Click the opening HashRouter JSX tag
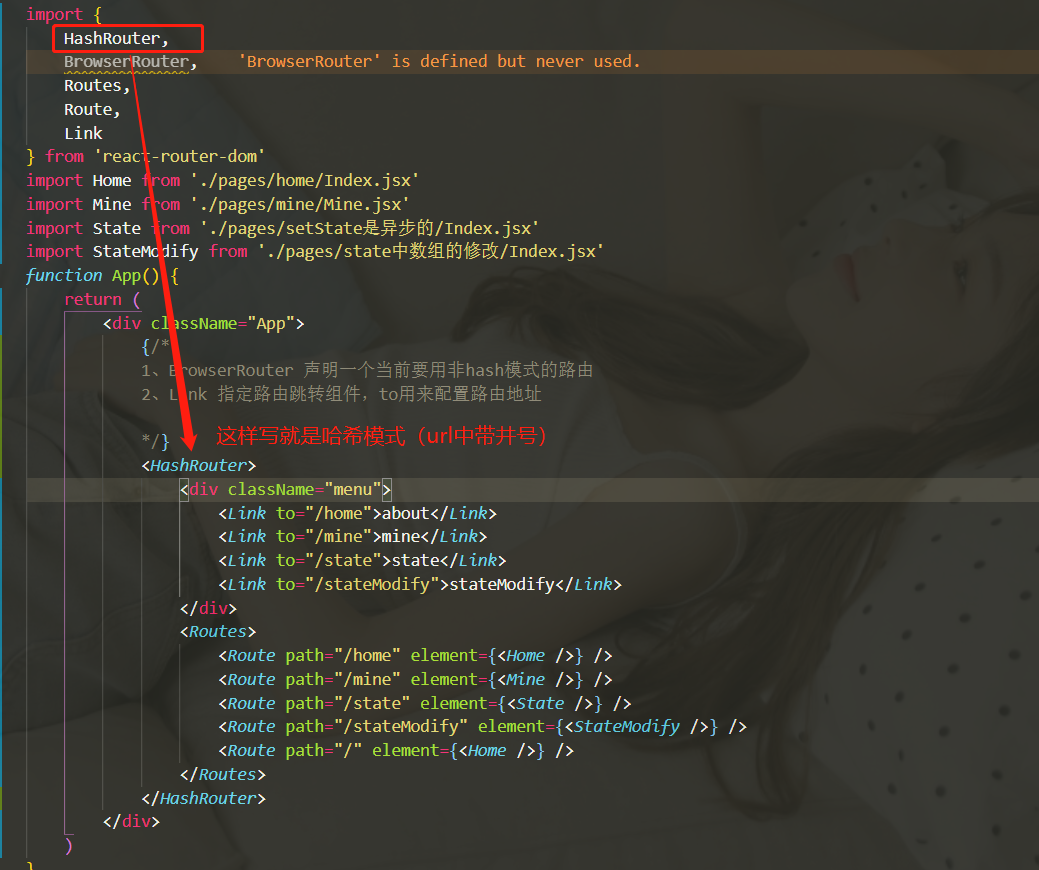 199,466
